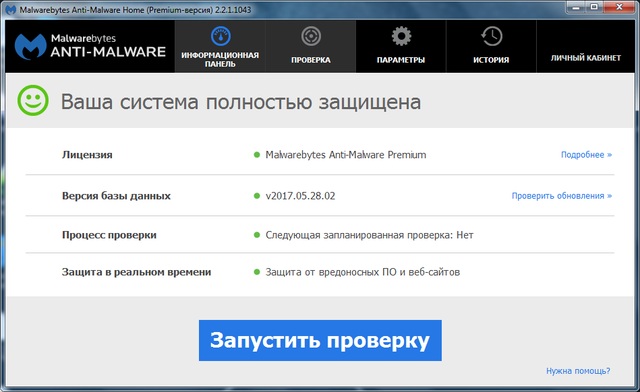This screenshot has height=392, width=640.
Task: Open the Нужна помощь? link
Action: click(x=578, y=371)
